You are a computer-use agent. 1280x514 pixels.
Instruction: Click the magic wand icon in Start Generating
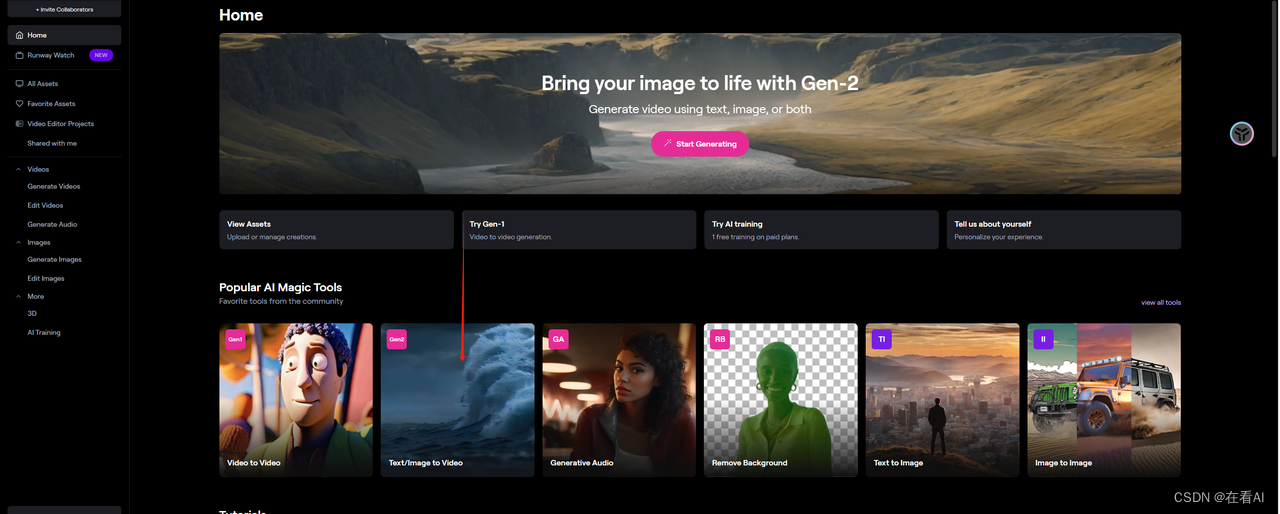(x=667, y=144)
